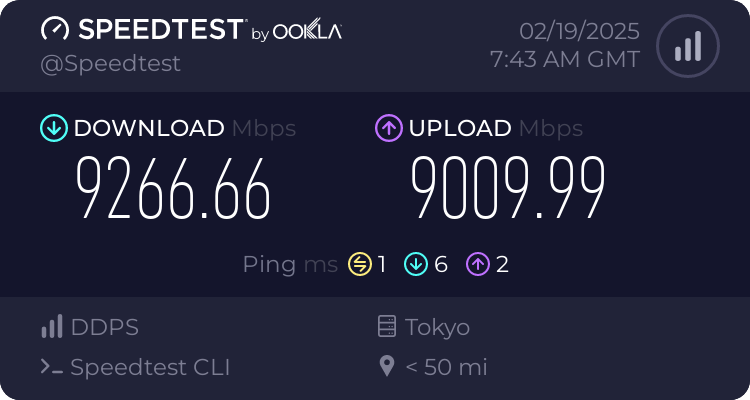Viewport: 750px width, 400px height.
Task: Click the DDPS provider name
Action: coord(105,327)
